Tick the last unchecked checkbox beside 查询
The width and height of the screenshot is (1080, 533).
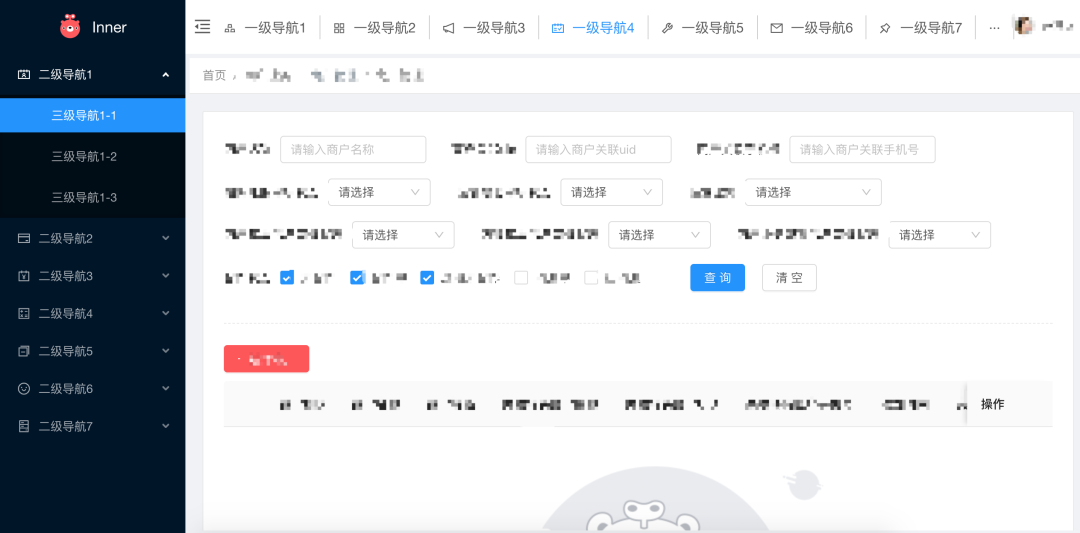591,278
